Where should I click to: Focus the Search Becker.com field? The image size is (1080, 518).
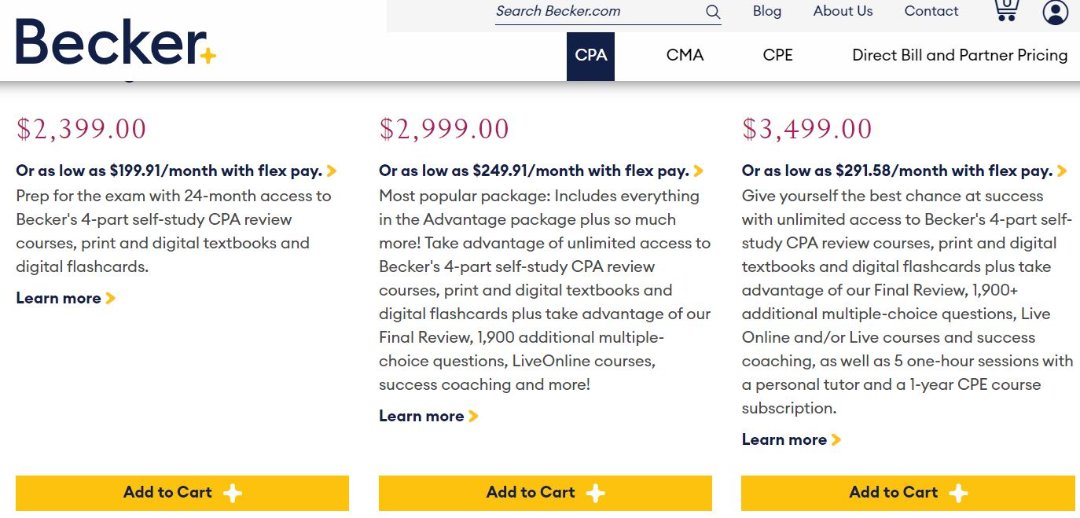tap(595, 12)
